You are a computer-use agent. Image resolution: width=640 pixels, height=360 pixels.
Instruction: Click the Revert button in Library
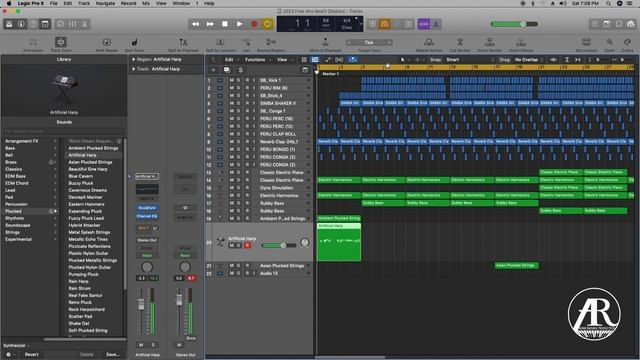tap(31, 355)
